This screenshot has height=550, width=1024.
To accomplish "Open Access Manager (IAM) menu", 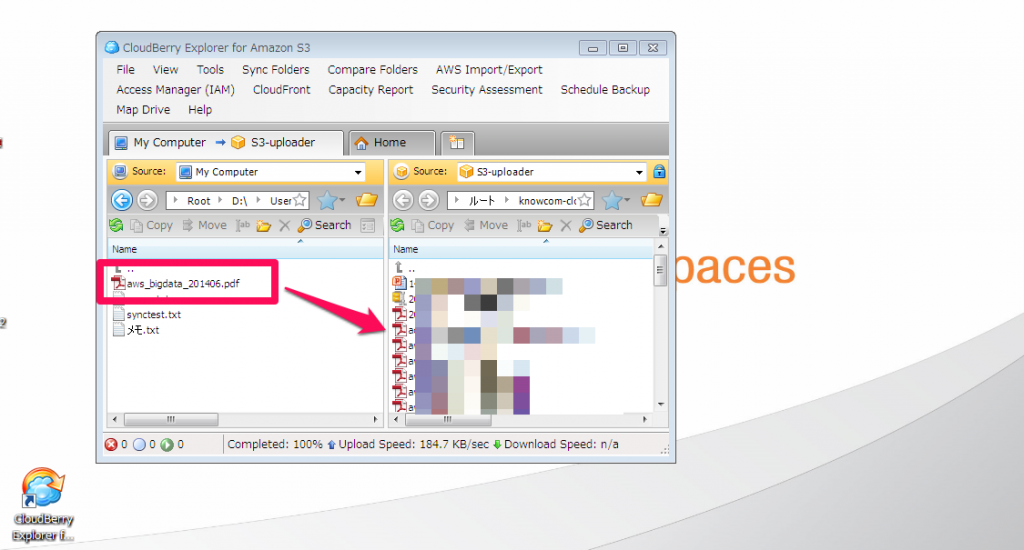I will point(176,90).
